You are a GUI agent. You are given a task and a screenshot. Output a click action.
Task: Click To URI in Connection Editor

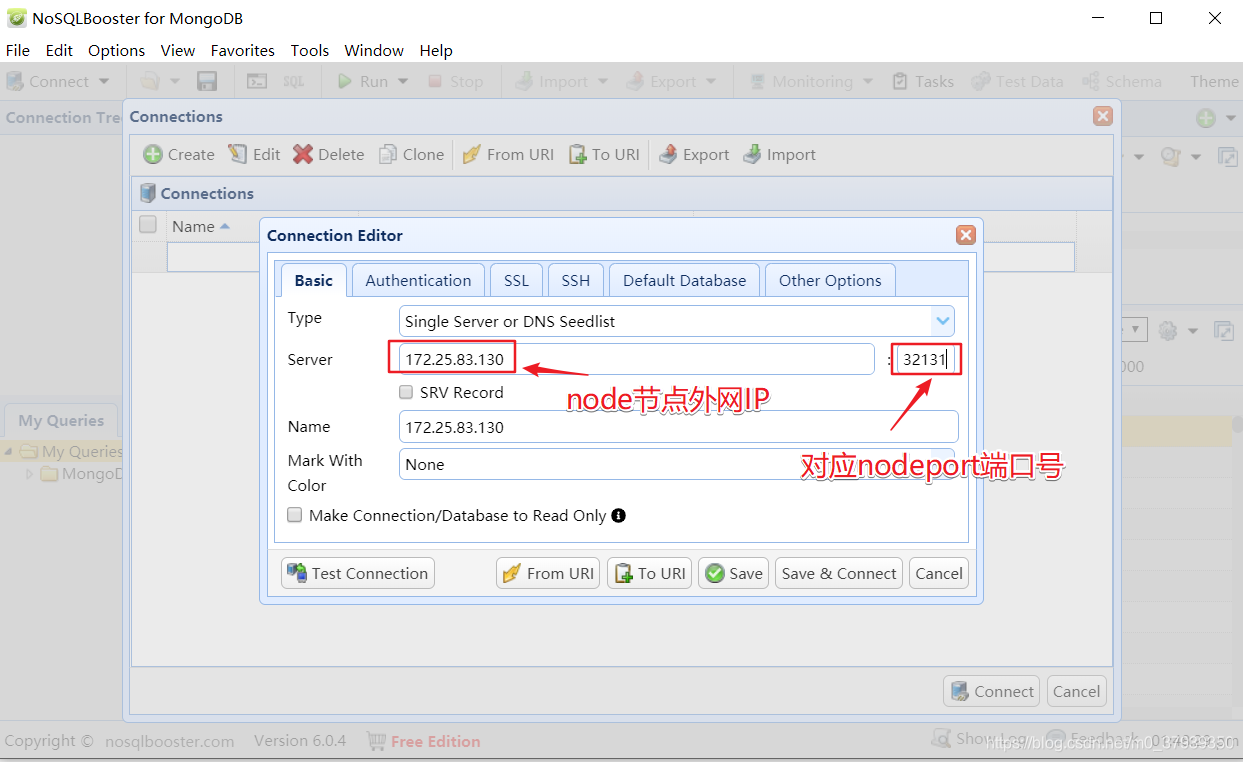(x=650, y=573)
